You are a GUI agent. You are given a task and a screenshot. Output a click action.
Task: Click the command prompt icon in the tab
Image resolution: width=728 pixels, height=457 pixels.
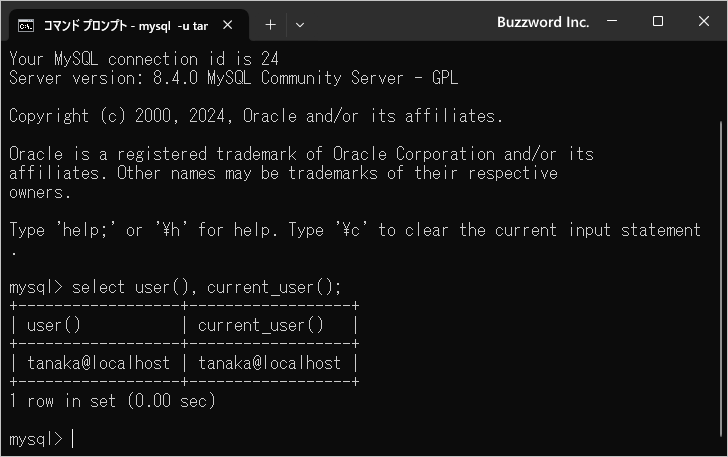pos(28,24)
